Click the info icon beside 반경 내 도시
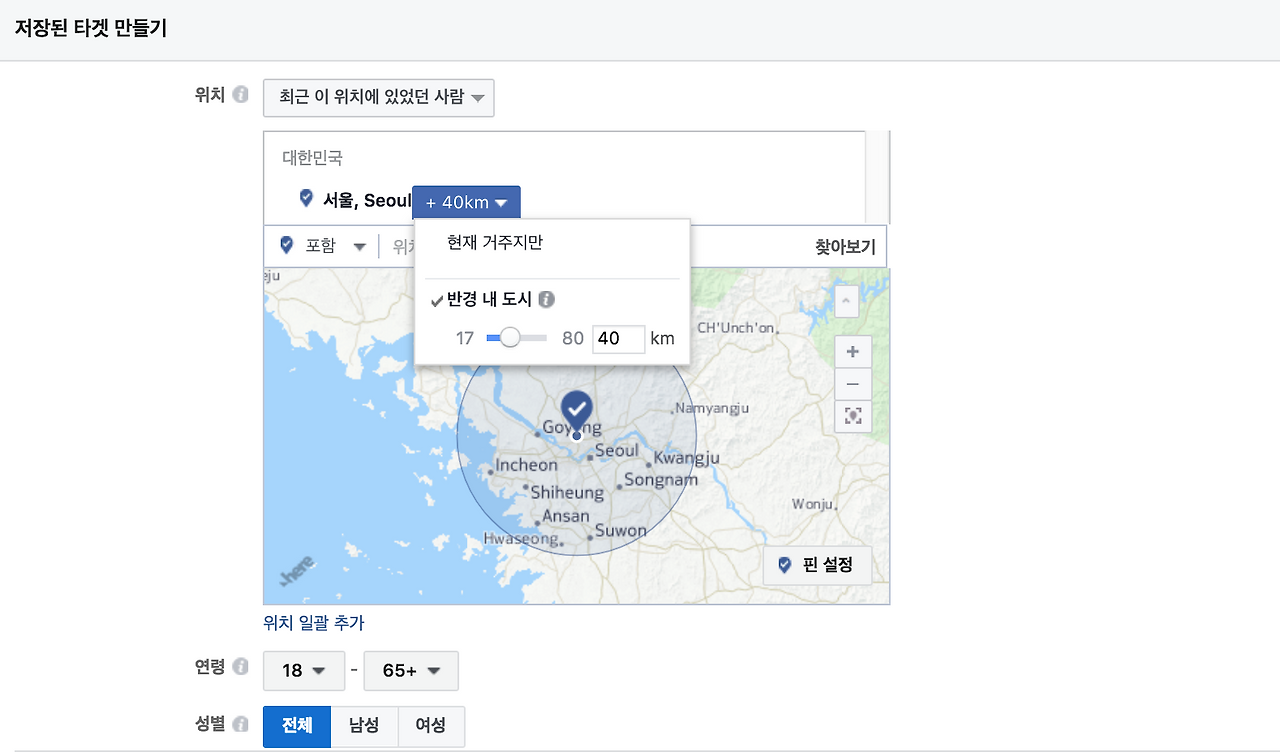This screenshot has width=1280, height=752. (x=546, y=298)
